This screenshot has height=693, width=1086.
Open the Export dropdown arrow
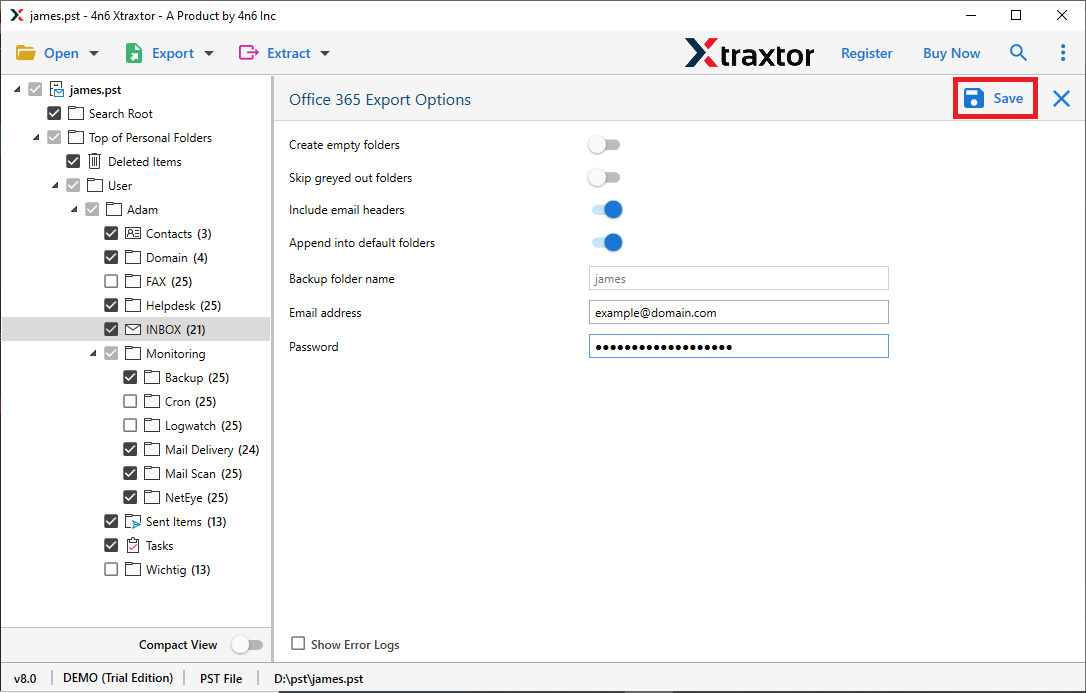pos(208,52)
